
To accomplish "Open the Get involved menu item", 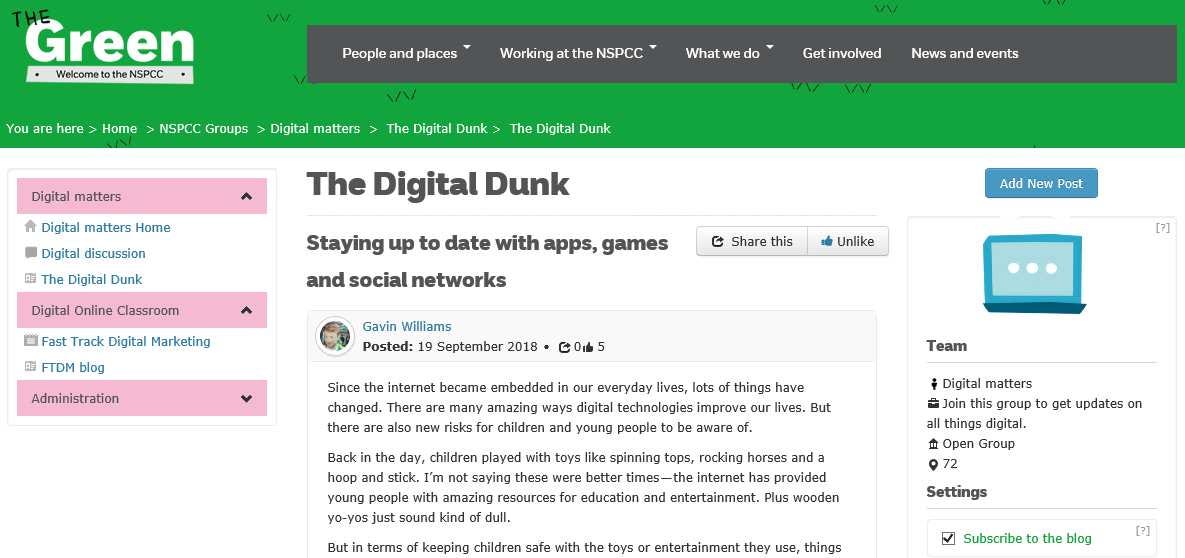I will point(842,53).
